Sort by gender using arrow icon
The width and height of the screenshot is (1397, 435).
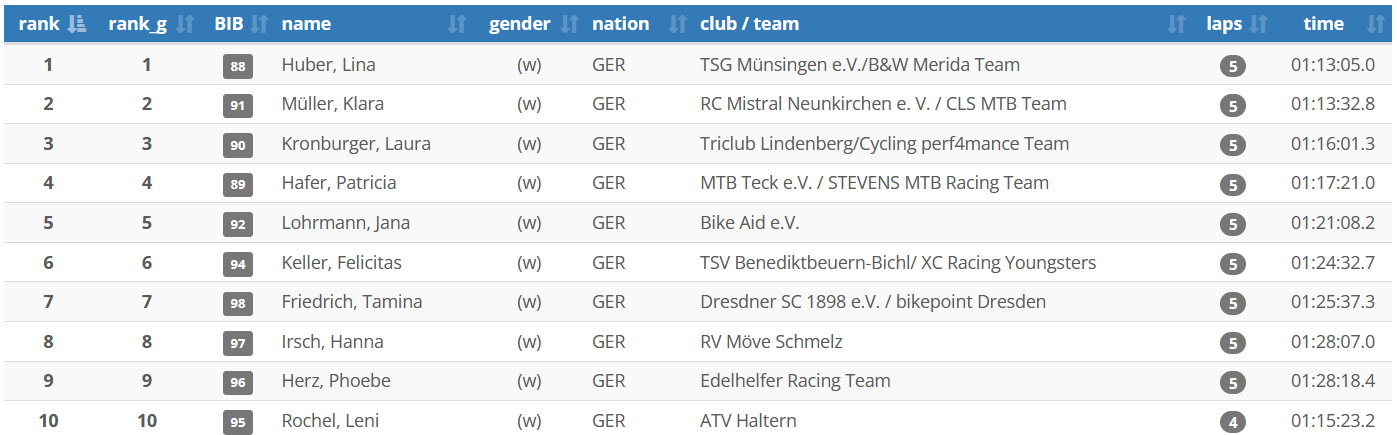pyautogui.click(x=569, y=24)
